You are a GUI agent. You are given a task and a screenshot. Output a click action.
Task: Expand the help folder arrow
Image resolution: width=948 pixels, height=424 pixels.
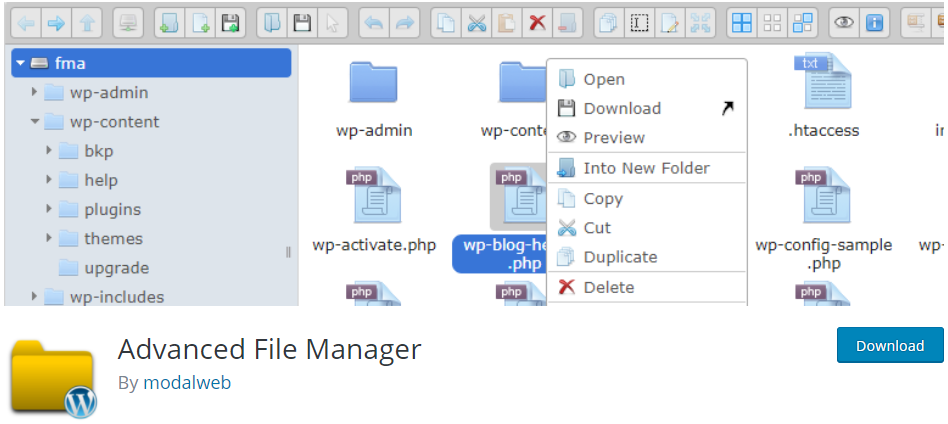pos(49,180)
